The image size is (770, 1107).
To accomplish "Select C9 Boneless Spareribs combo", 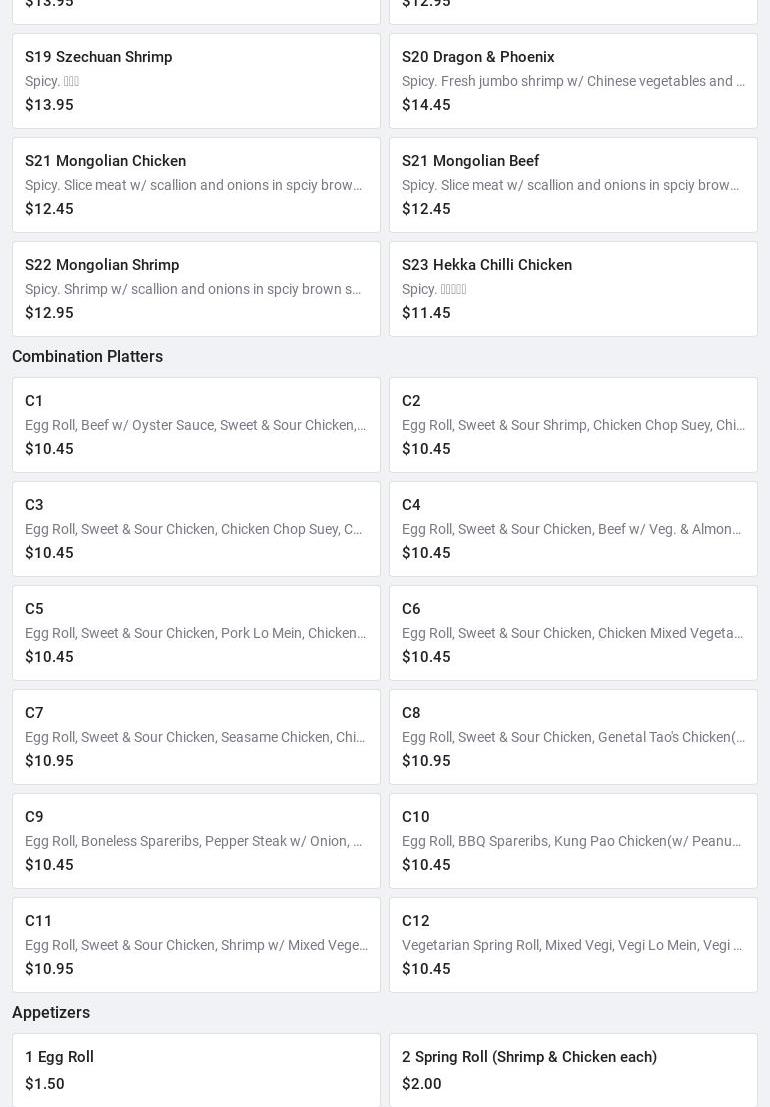I will [196, 841].
